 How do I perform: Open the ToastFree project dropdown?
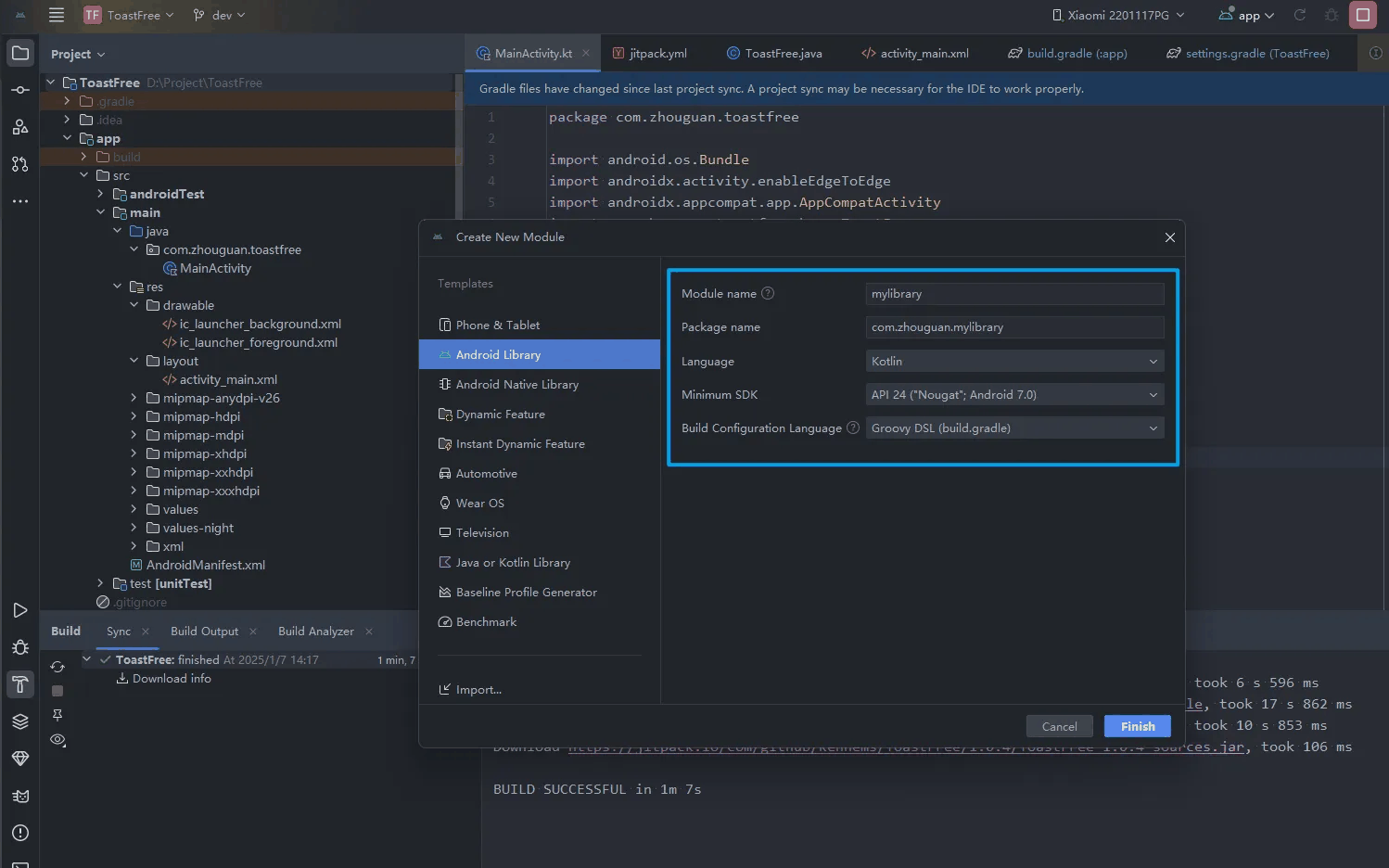click(x=129, y=15)
